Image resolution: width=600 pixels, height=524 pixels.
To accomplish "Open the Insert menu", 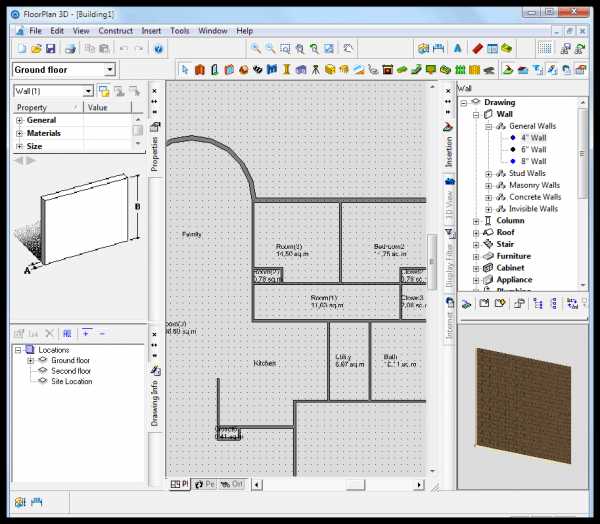I will click(151, 31).
